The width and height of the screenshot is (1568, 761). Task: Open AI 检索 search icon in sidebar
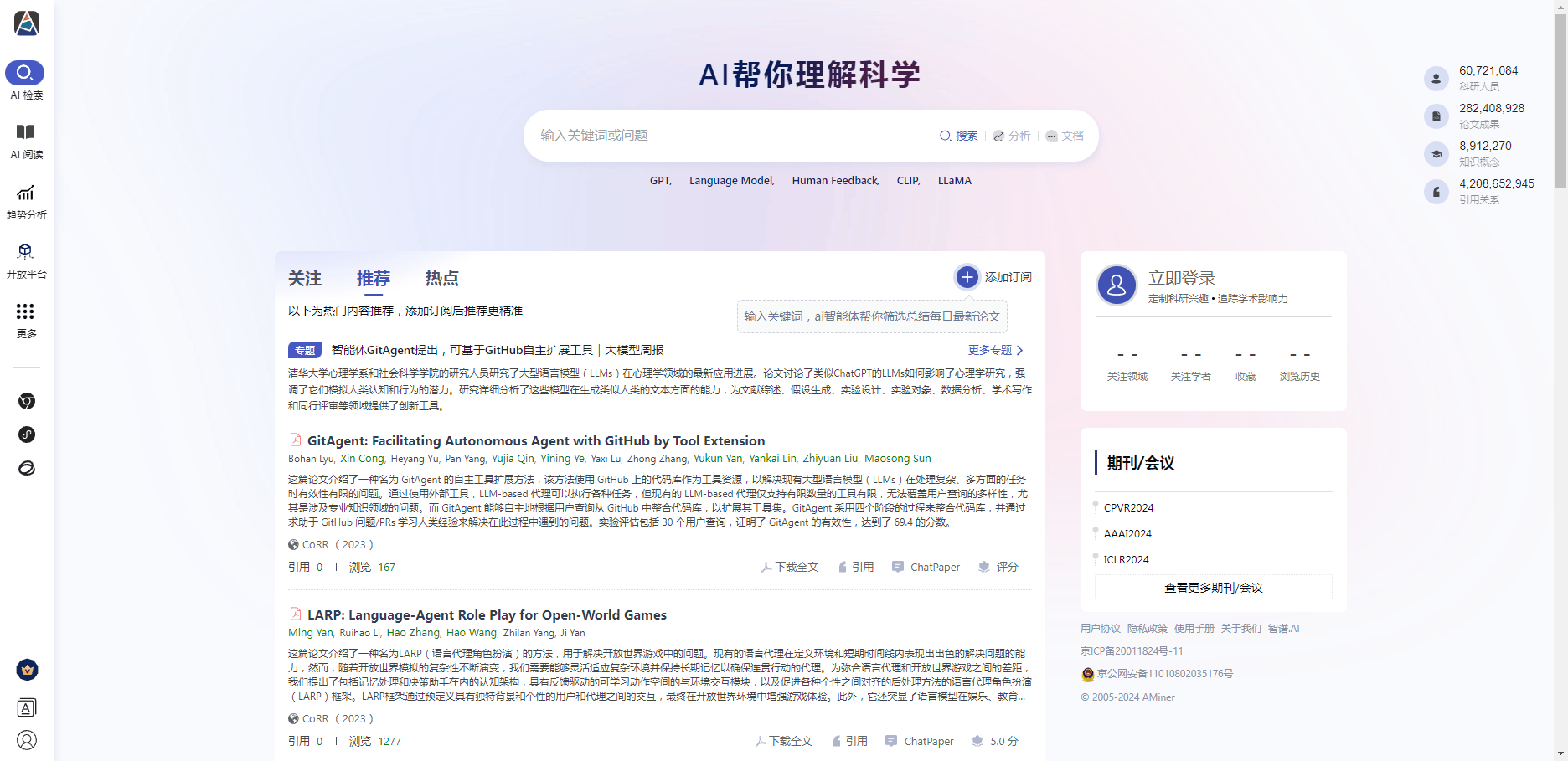point(25,73)
